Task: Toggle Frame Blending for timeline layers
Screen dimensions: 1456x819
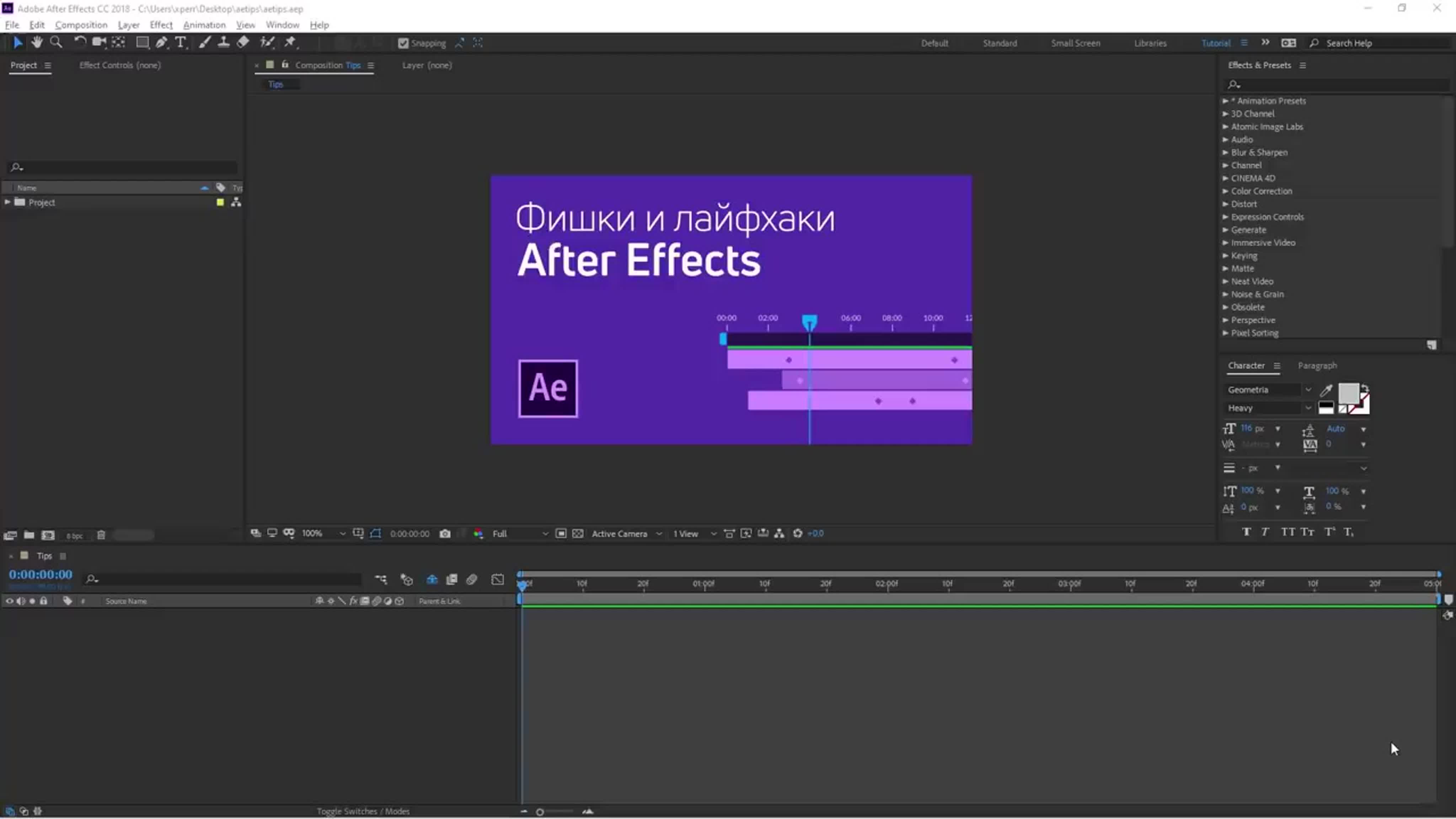Action: [x=451, y=579]
